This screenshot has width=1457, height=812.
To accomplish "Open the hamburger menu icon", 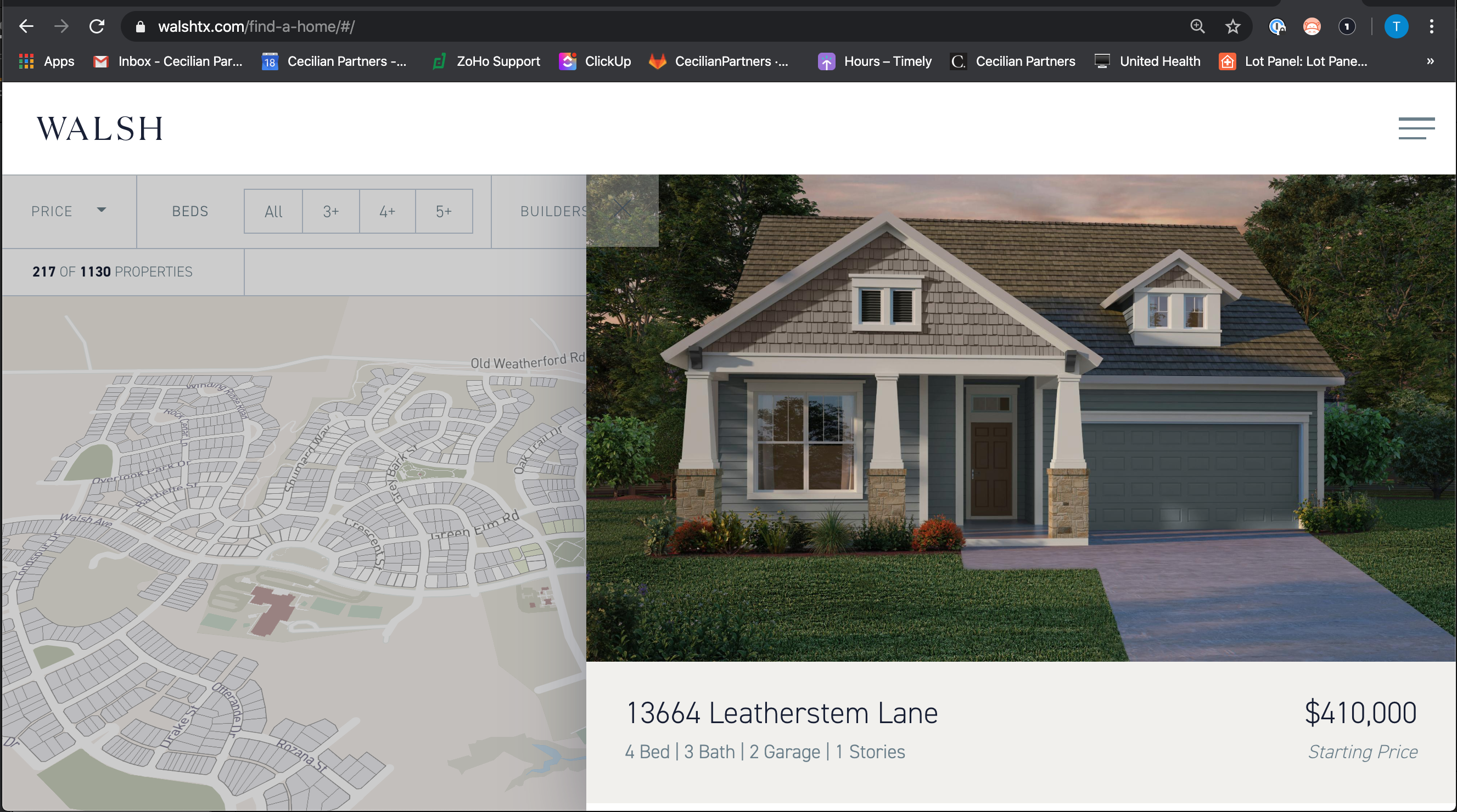I will point(1416,128).
